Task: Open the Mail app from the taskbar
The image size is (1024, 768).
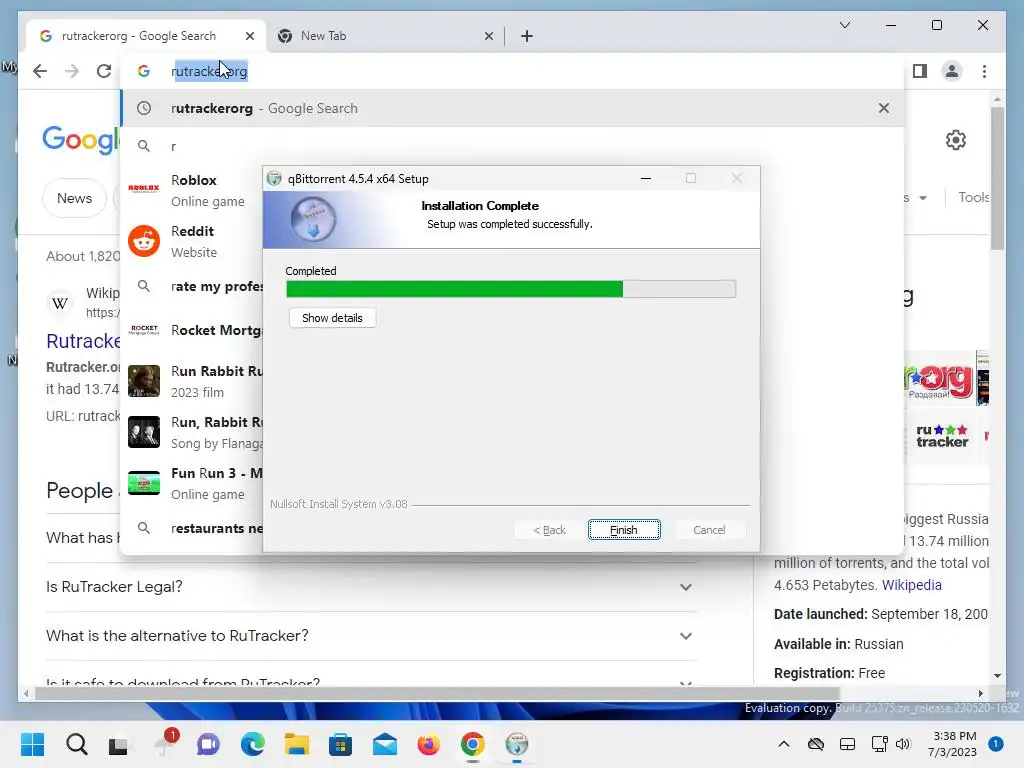Action: (385, 744)
